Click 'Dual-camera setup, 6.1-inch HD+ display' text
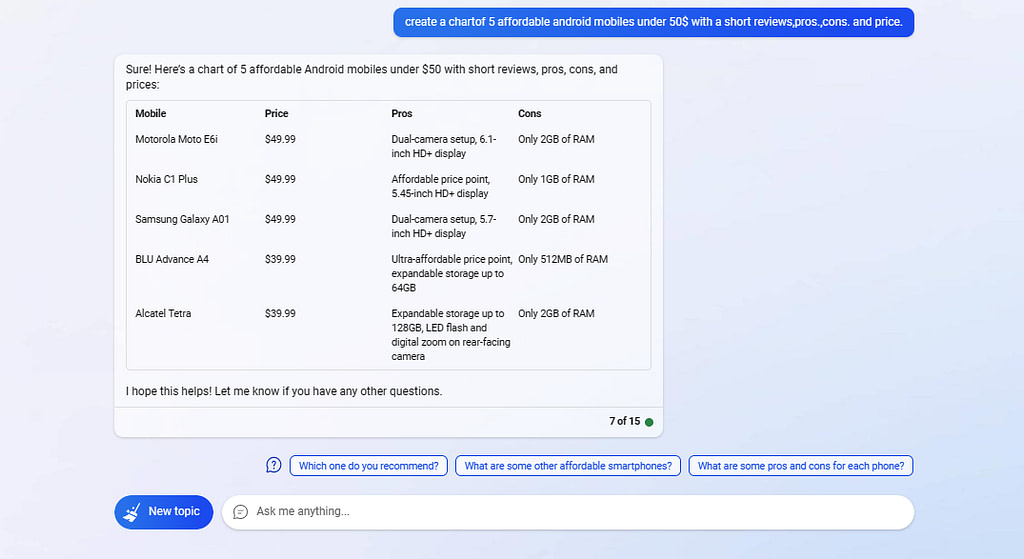 pyautogui.click(x=444, y=146)
